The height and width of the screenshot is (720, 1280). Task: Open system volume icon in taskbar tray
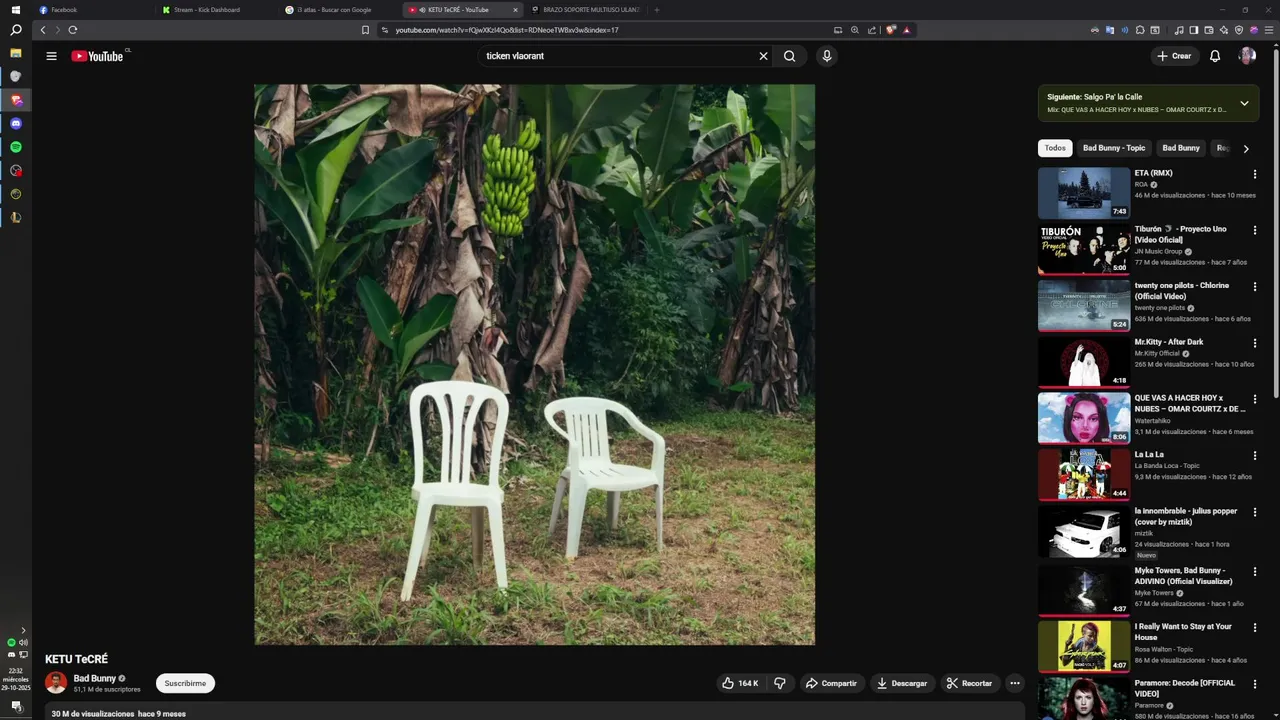[23, 643]
